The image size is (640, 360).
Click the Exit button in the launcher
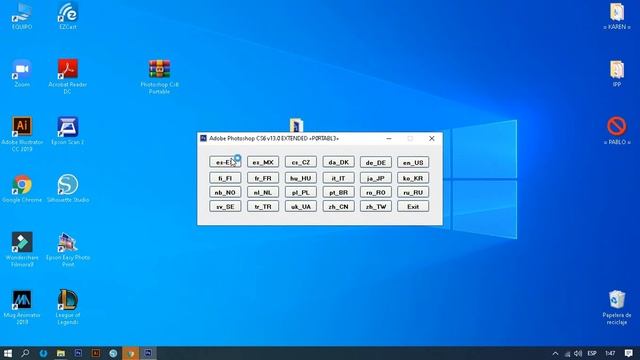[413, 206]
